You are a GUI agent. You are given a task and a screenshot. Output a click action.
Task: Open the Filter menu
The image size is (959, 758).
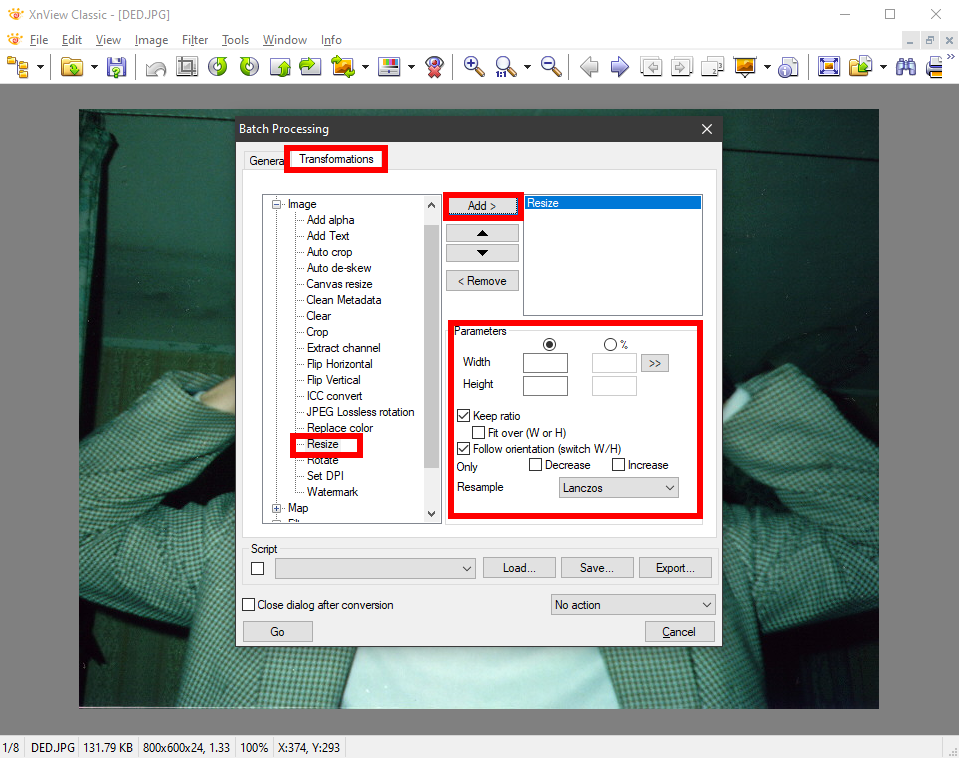(x=195, y=40)
